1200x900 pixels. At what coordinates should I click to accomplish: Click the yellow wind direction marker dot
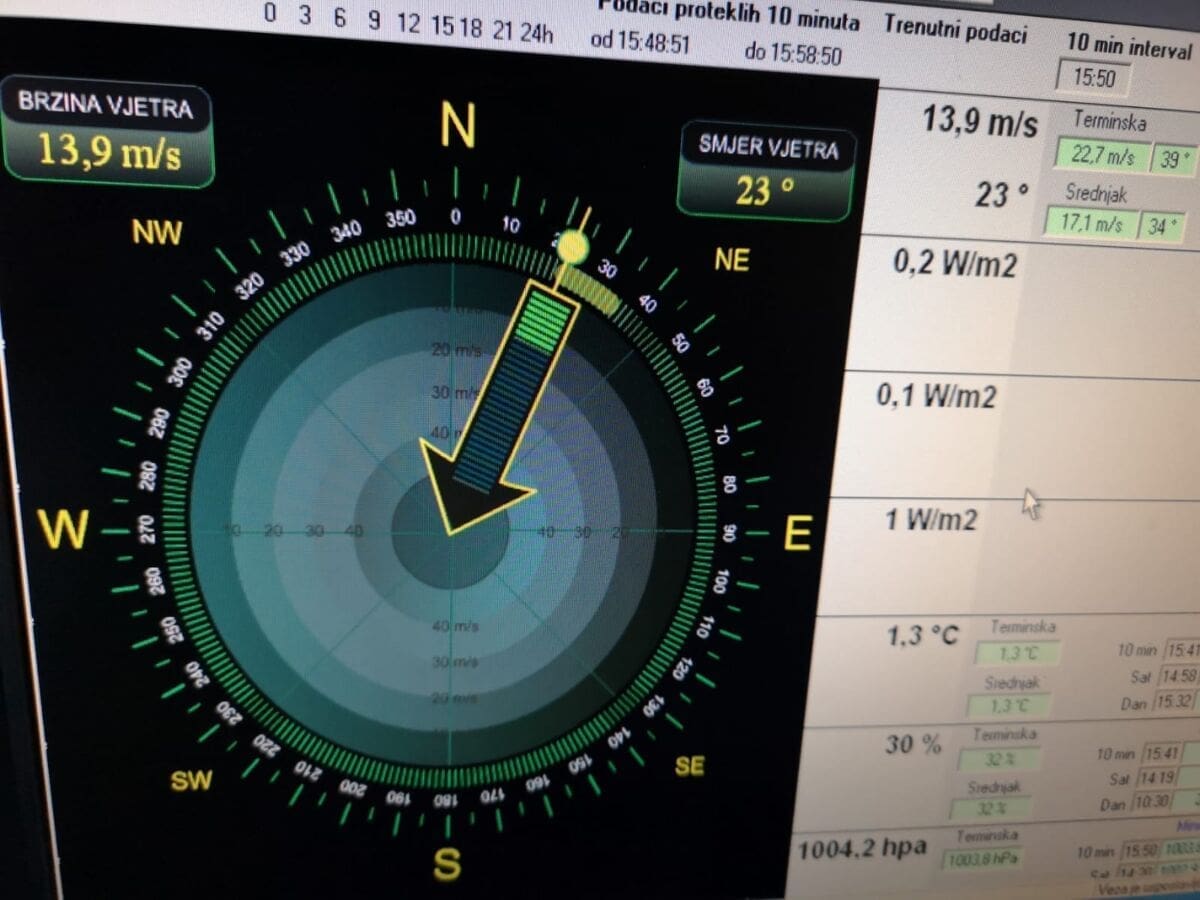pyautogui.click(x=571, y=246)
